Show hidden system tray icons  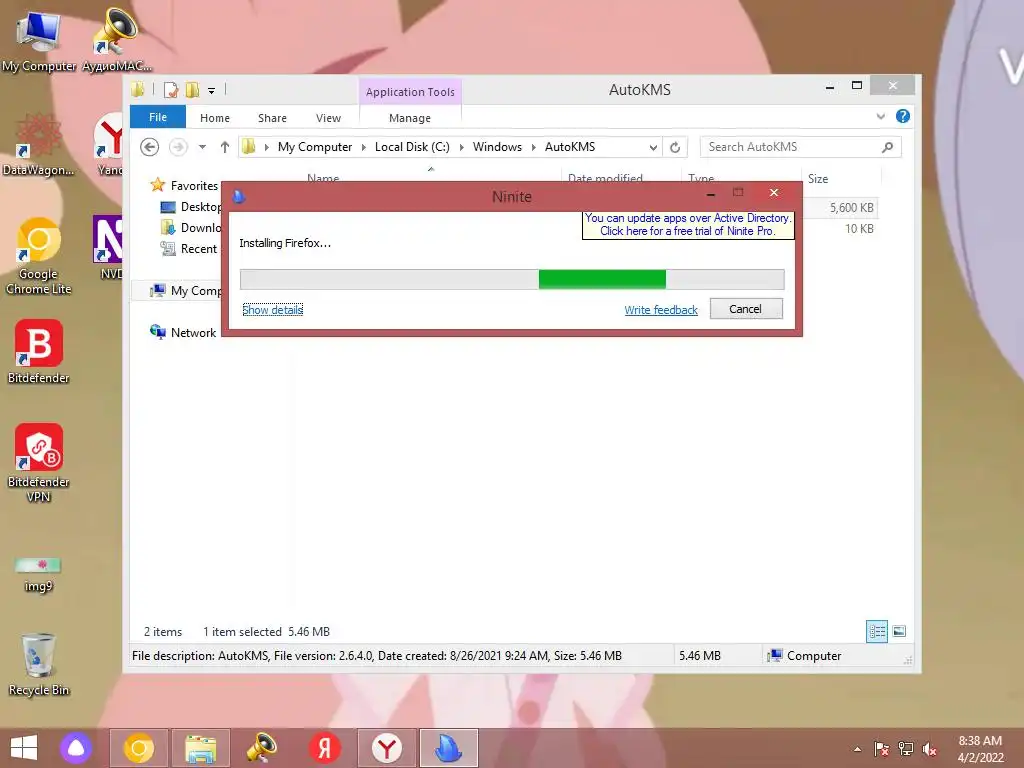(x=857, y=749)
